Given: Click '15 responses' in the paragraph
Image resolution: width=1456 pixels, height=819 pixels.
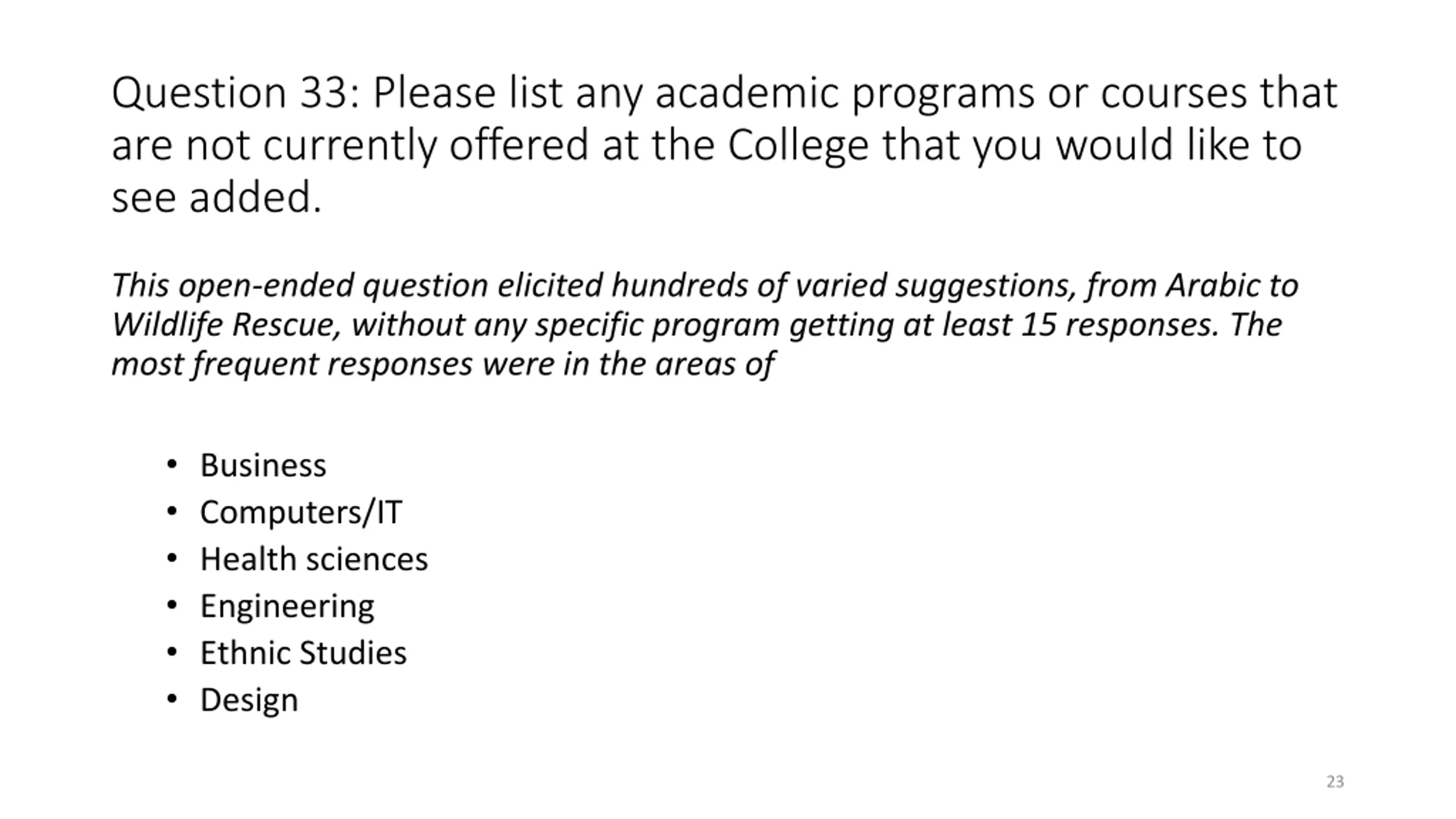Looking at the screenshot, I should pyautogui.click(x=1119, y=325).
